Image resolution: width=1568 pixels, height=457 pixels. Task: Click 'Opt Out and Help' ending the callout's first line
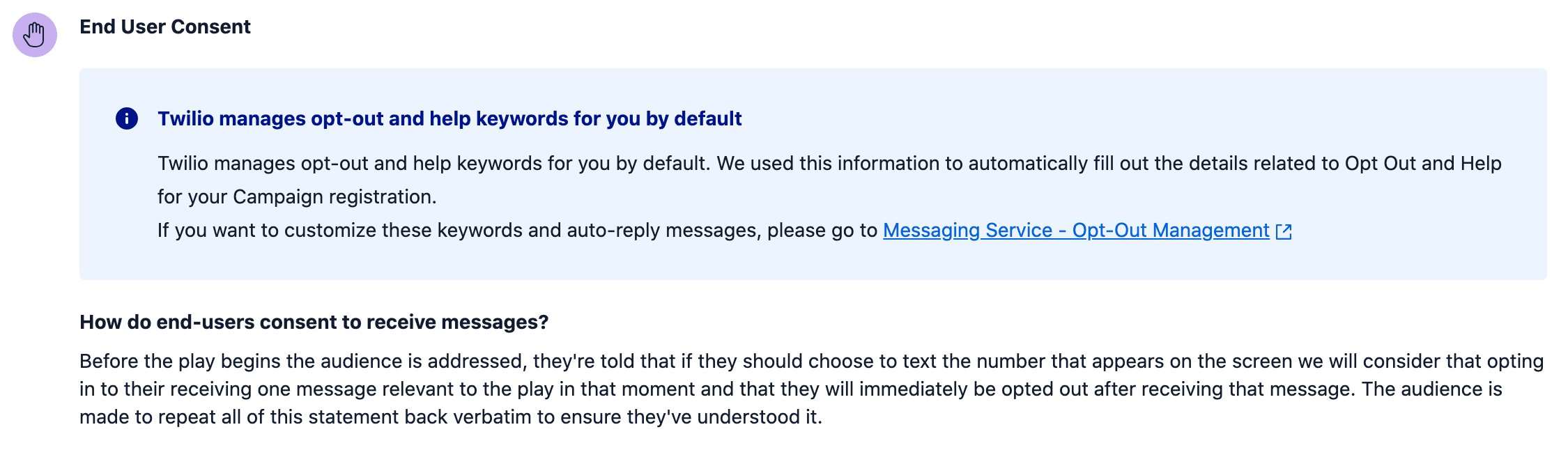click(x=1423, y=164)
